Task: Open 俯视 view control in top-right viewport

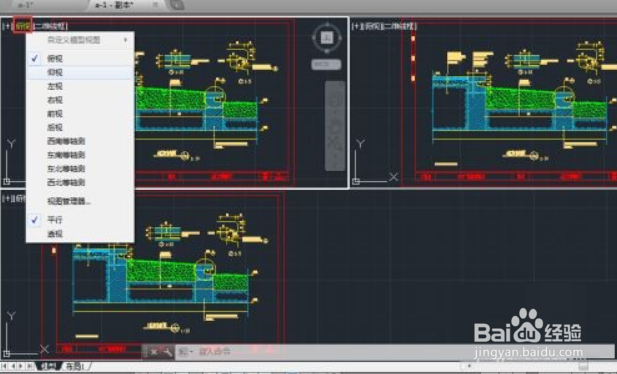Action: pos(372,26)
